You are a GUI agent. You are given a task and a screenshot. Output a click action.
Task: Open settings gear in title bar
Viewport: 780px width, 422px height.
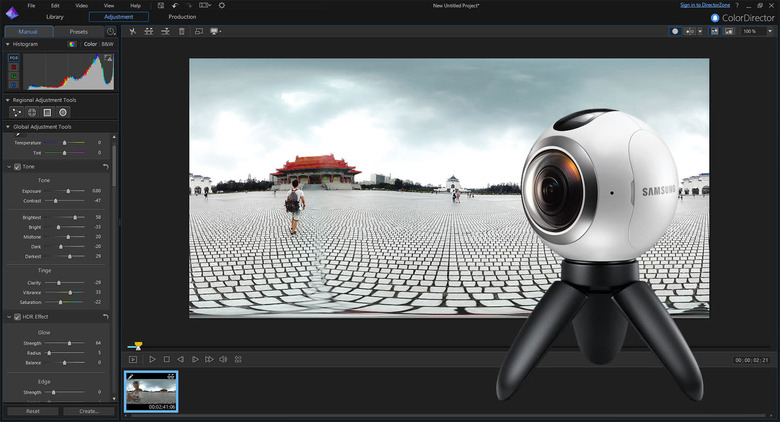coord(221,5)
